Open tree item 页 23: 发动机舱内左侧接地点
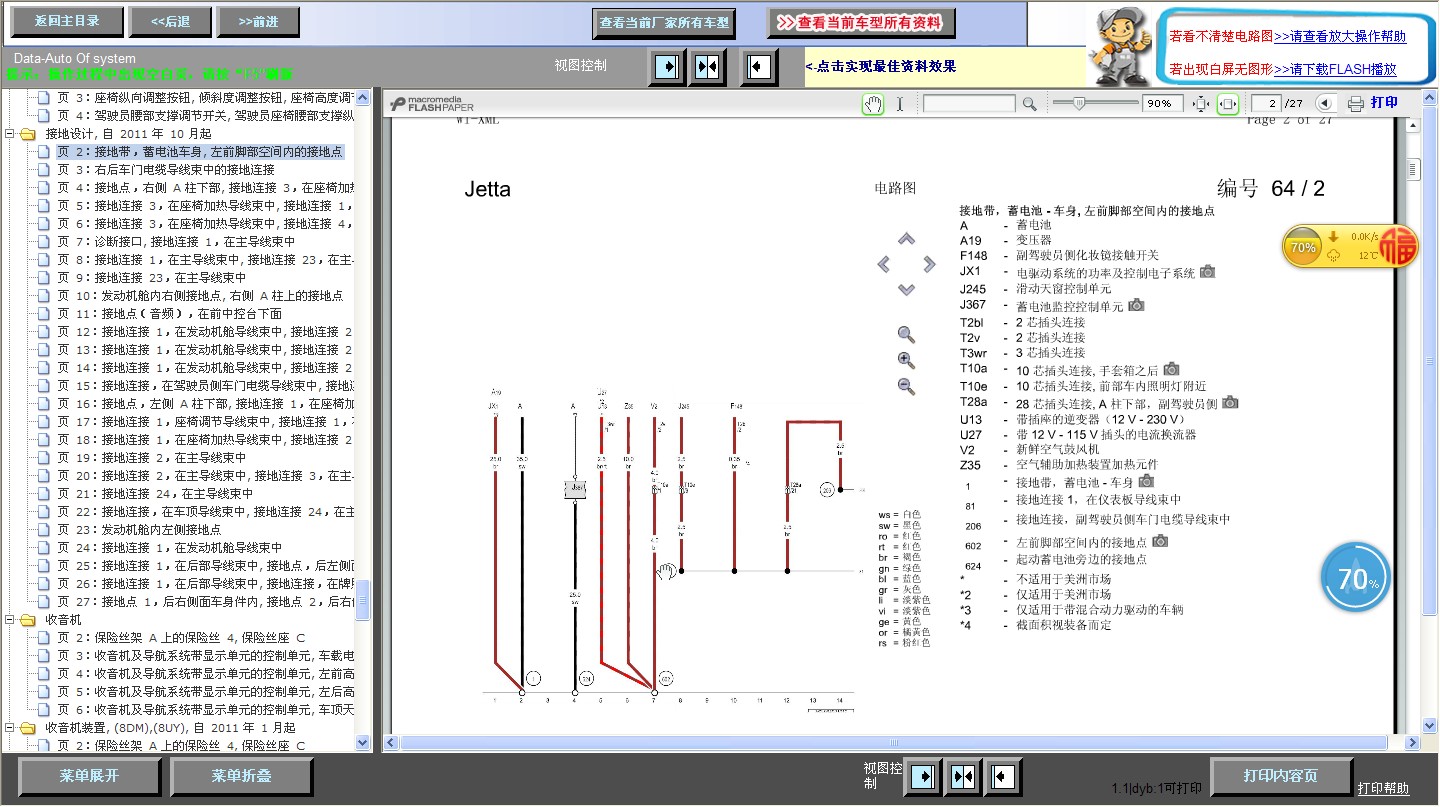The width and height of the screenshot is (1440, 807). click(x=138, y=530)
